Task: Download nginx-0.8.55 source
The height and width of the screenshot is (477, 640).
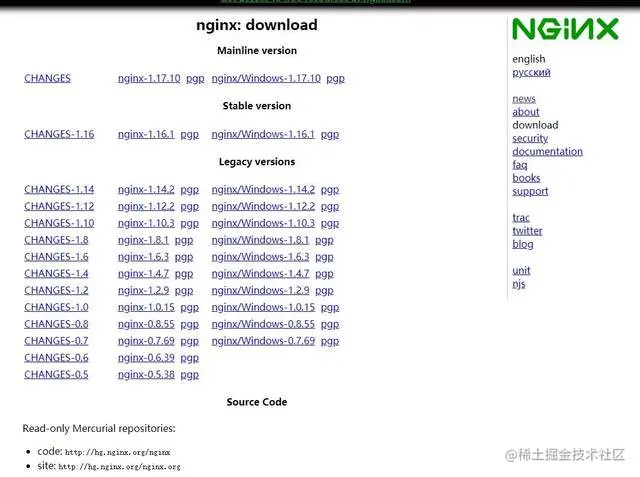Action: (x=146, y=324)
